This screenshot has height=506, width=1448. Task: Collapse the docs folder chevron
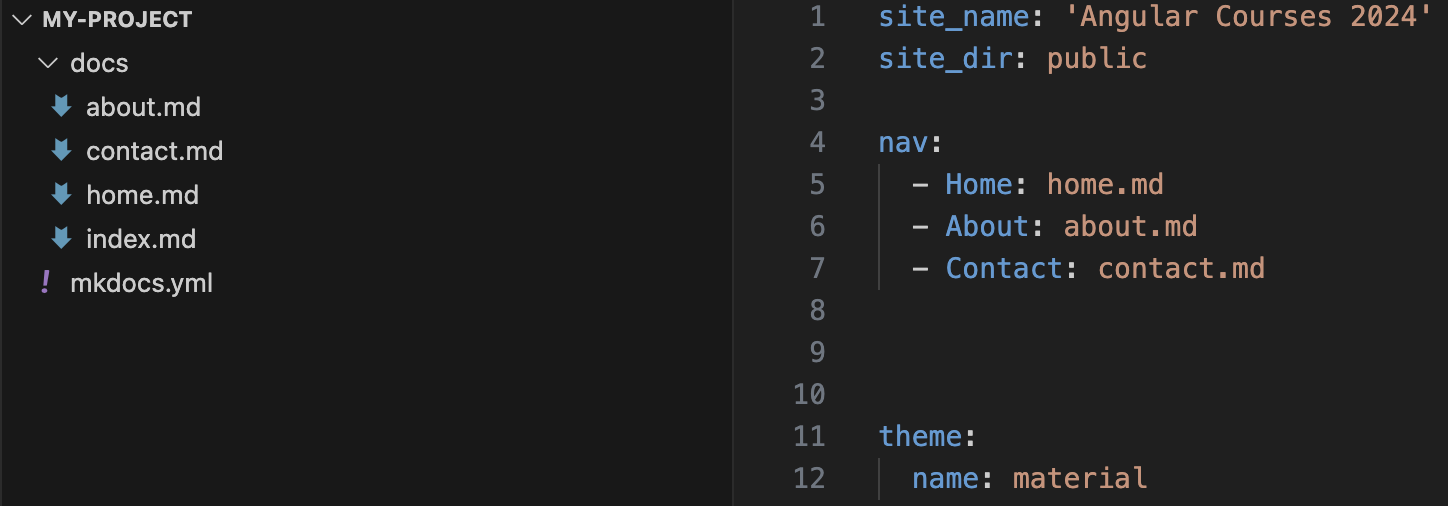pyautogui.click(x=46, y=63)
